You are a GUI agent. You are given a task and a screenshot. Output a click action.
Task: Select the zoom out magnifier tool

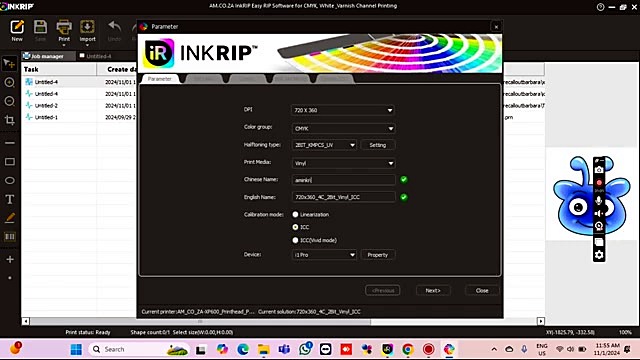[x=9, y=101]
